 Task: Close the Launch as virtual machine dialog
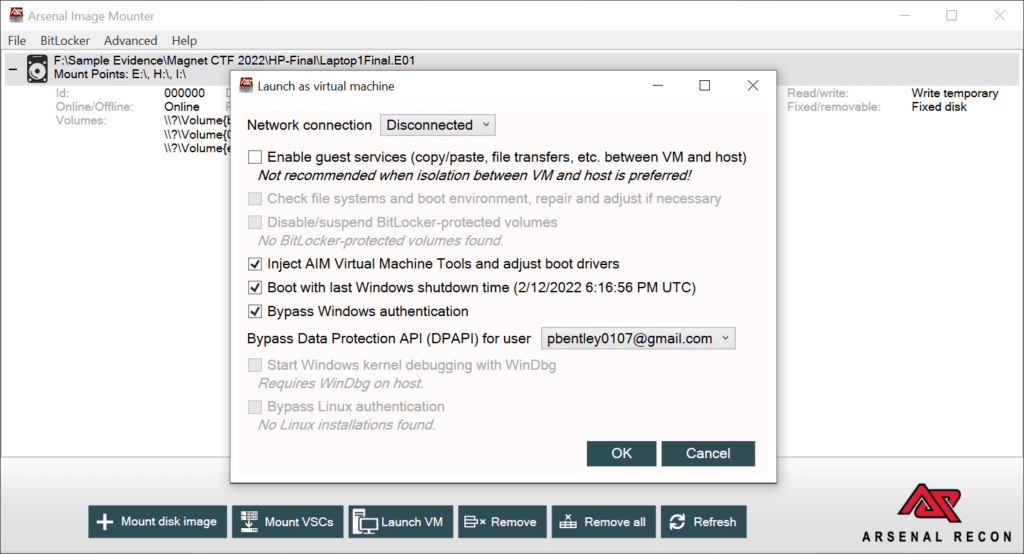[753, 86]
